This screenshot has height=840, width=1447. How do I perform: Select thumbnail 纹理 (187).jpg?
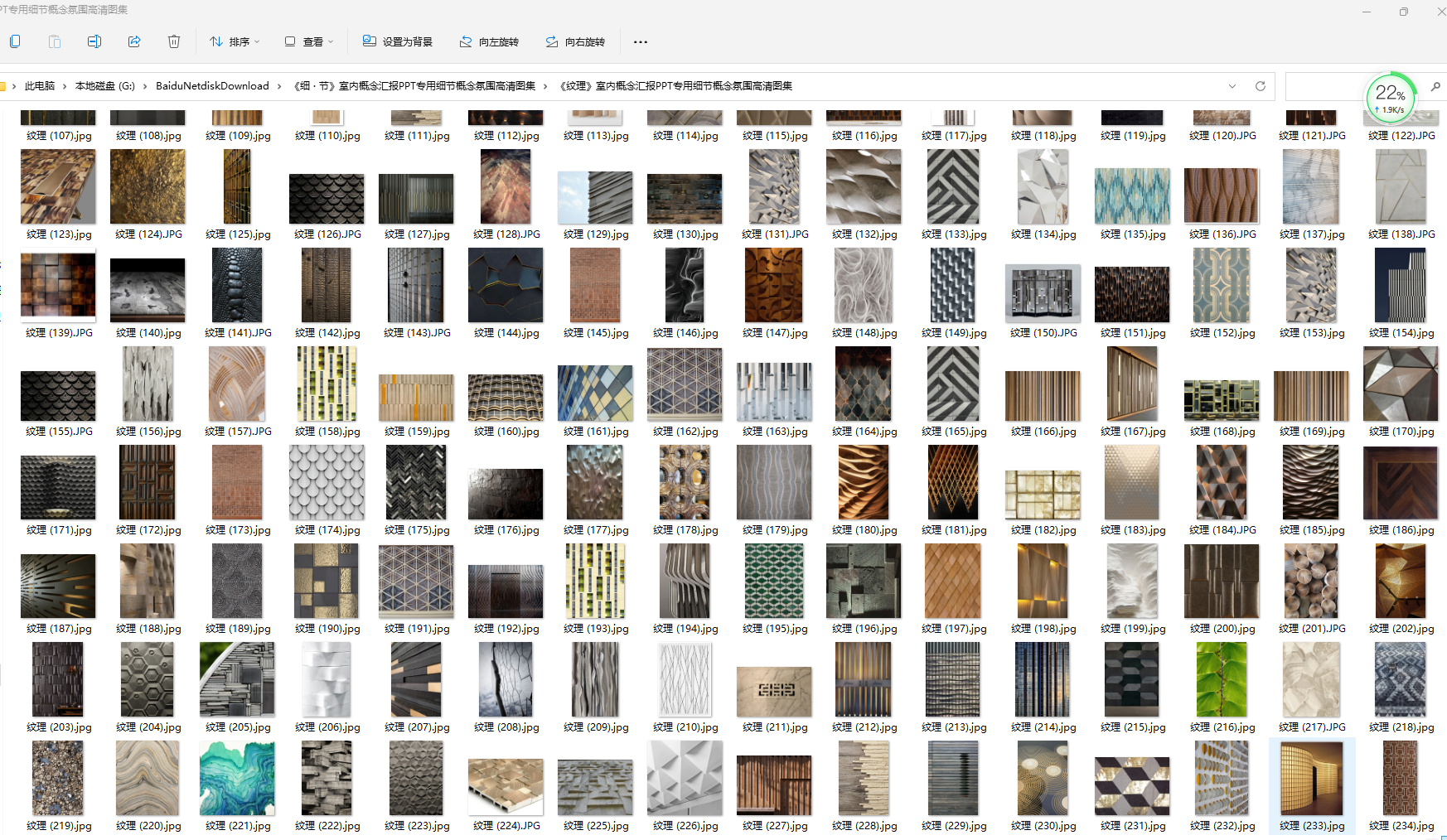pos(58,586)
